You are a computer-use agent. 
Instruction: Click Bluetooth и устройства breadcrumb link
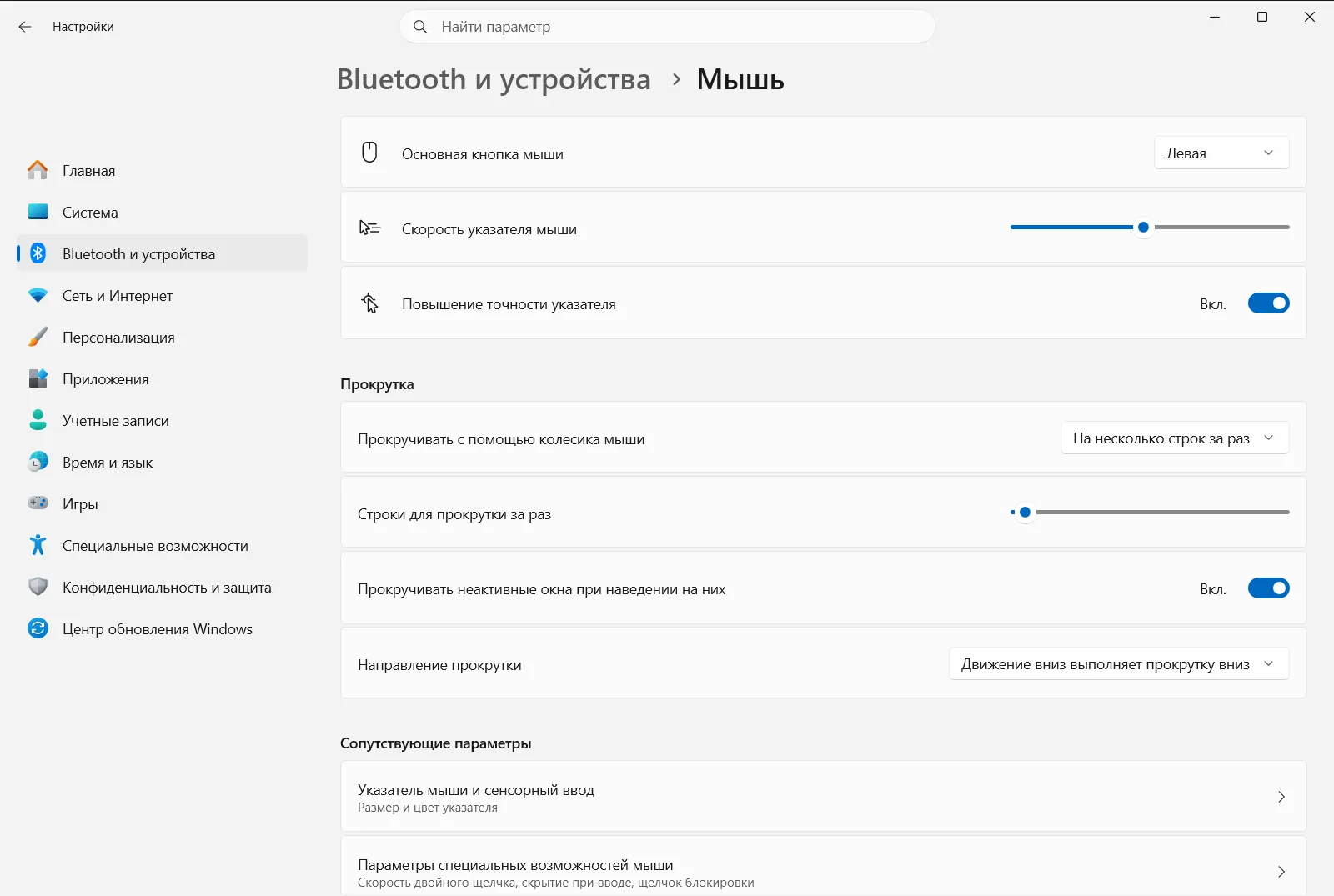494,79
